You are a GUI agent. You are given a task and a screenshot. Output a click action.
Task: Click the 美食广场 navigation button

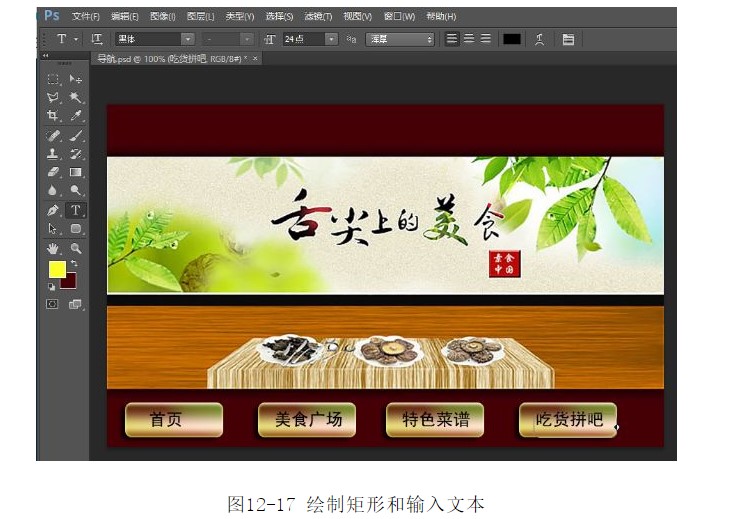[x=308, y=420]
